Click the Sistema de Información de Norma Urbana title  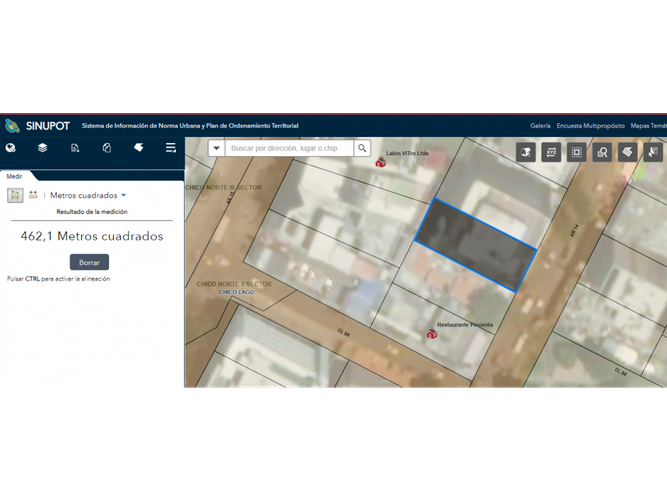(x=190, y=126)
